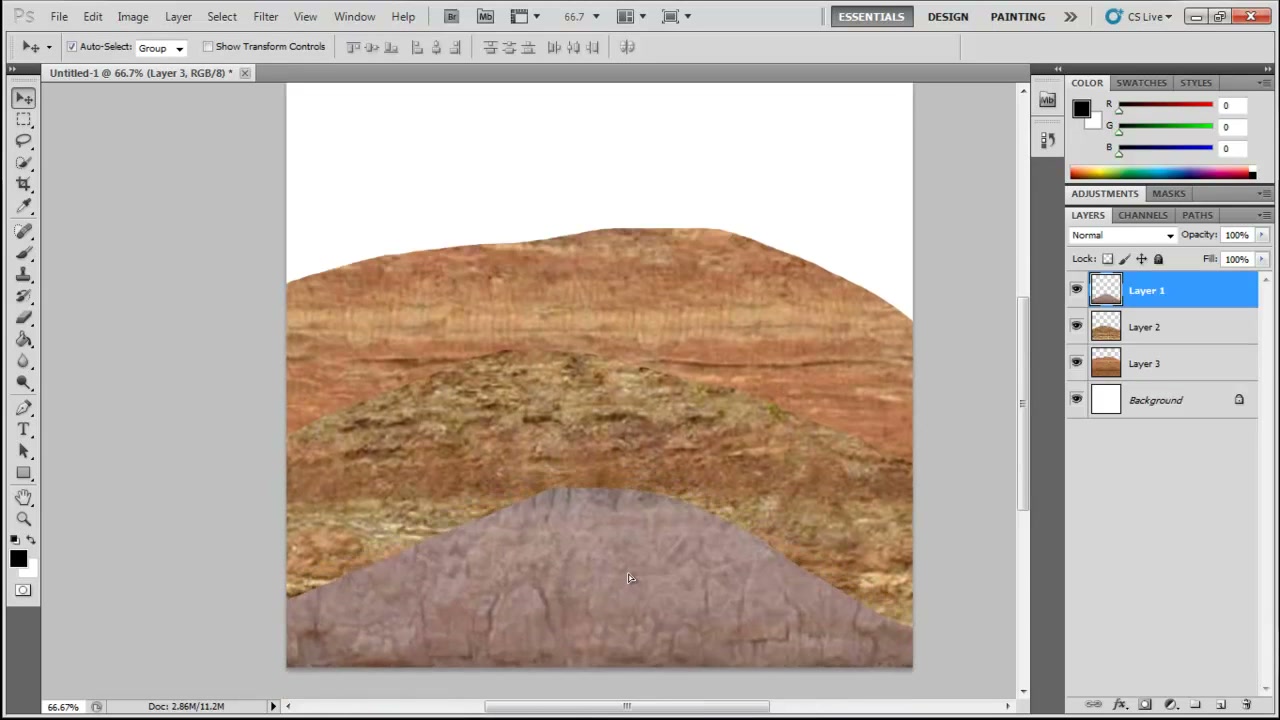Toggle Quick Mask mode
The width and height of the screenshot is (1280, 720).
(x=23, y=590)
